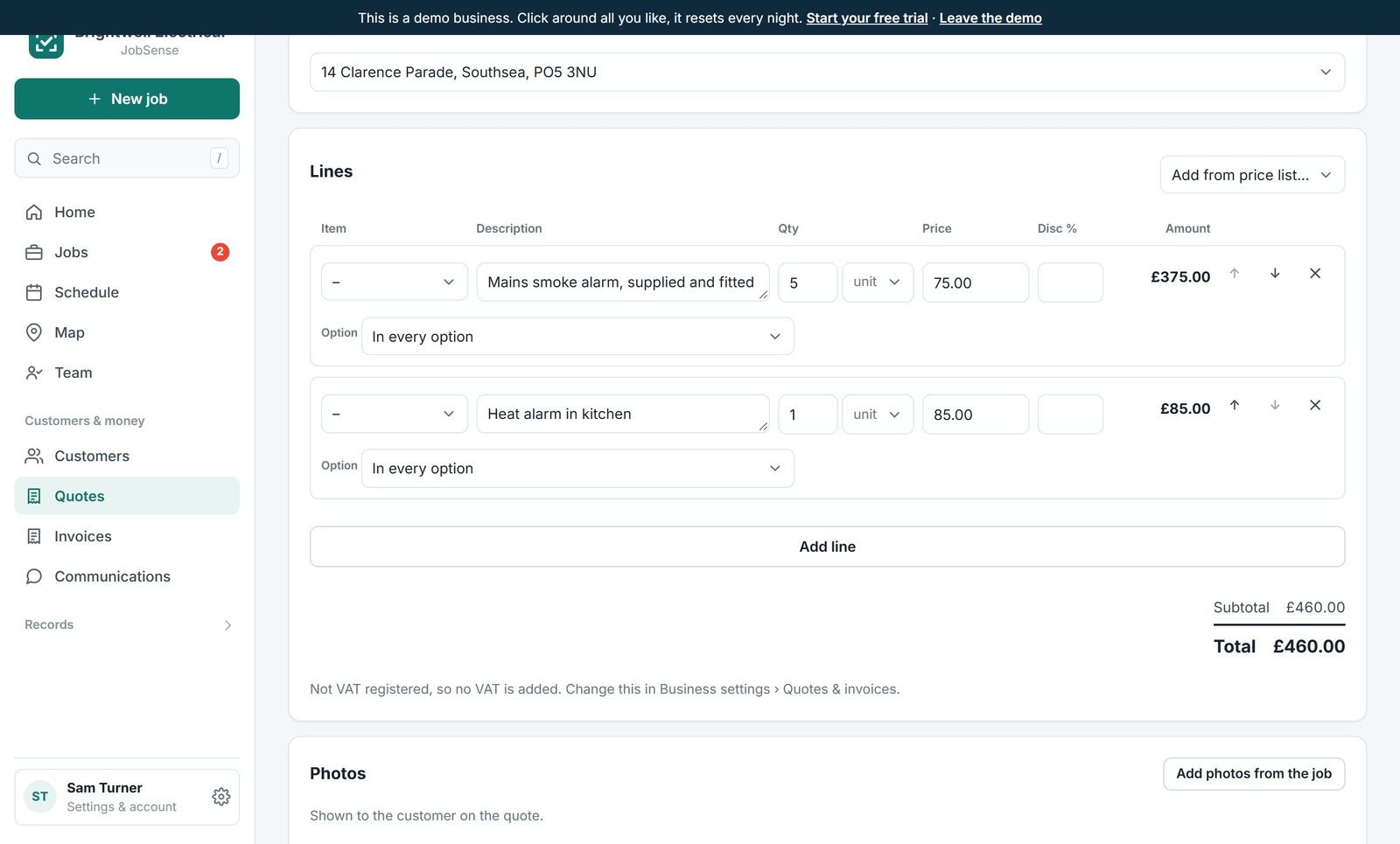Viewport: 1400px width, 844px height.
Task: Open the unit dropdown for Heat alarm line
Action: coord(878,414)
